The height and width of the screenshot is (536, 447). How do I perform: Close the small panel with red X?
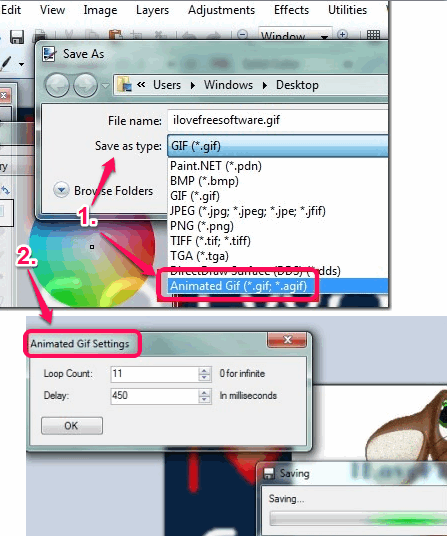(4, 95)
